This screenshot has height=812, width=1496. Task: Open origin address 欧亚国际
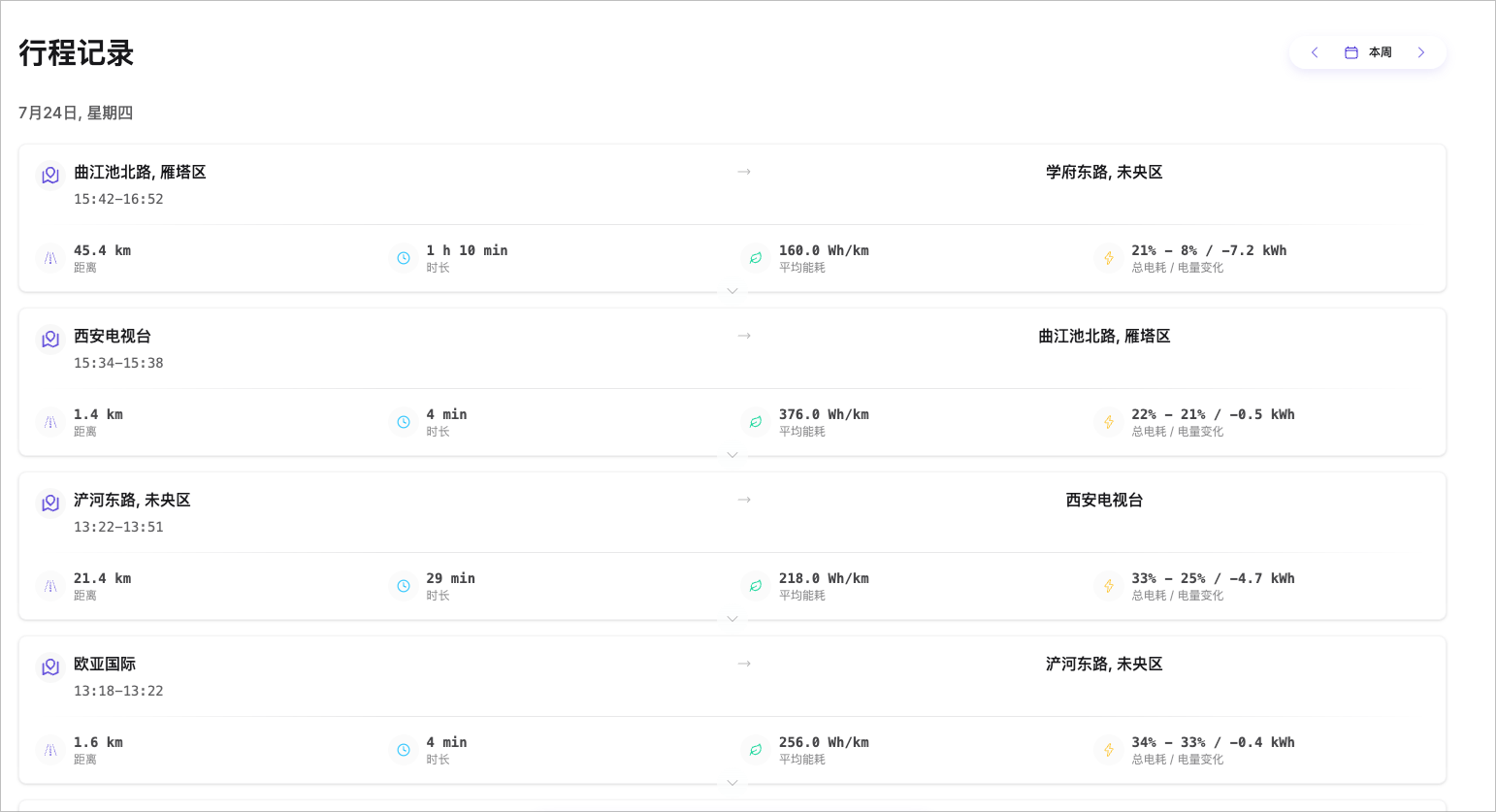pos(105,665)
